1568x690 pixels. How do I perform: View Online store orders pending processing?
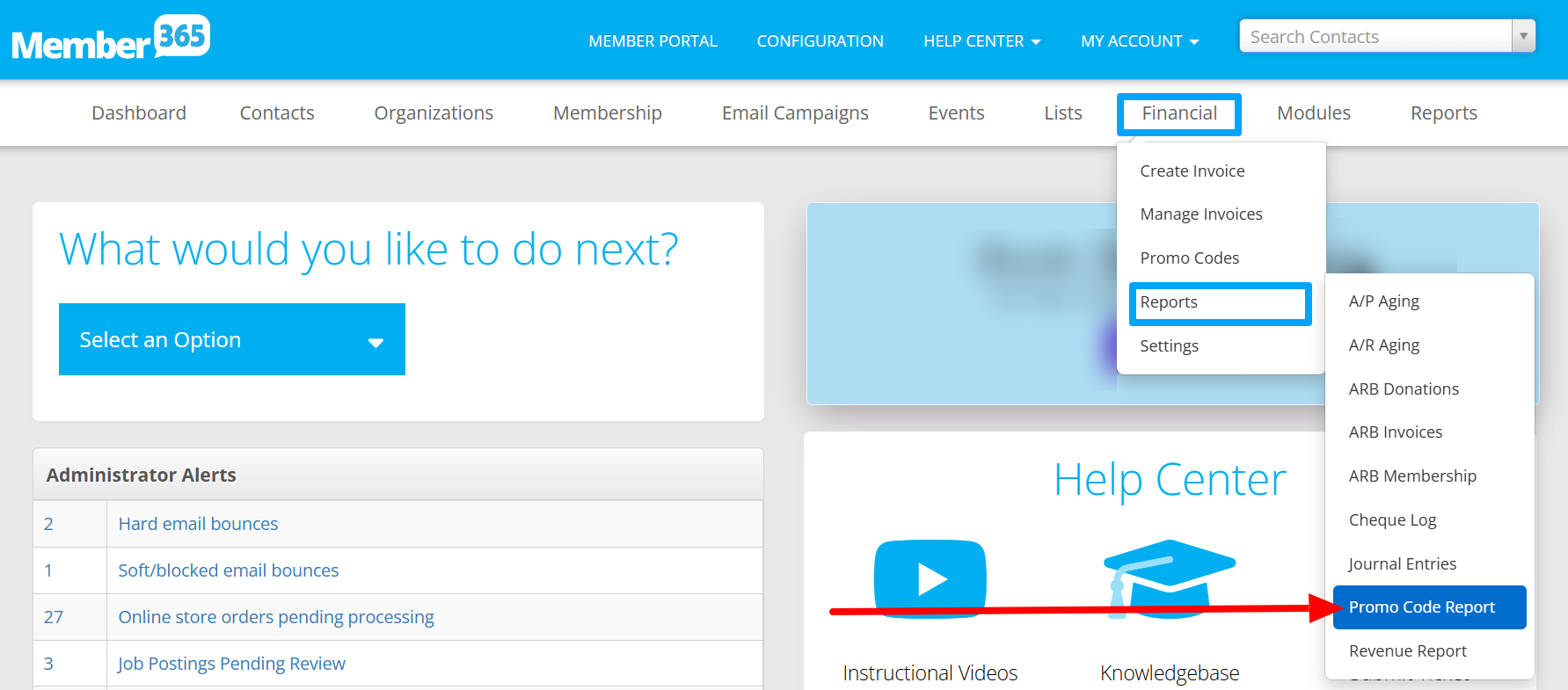[276, 617]
